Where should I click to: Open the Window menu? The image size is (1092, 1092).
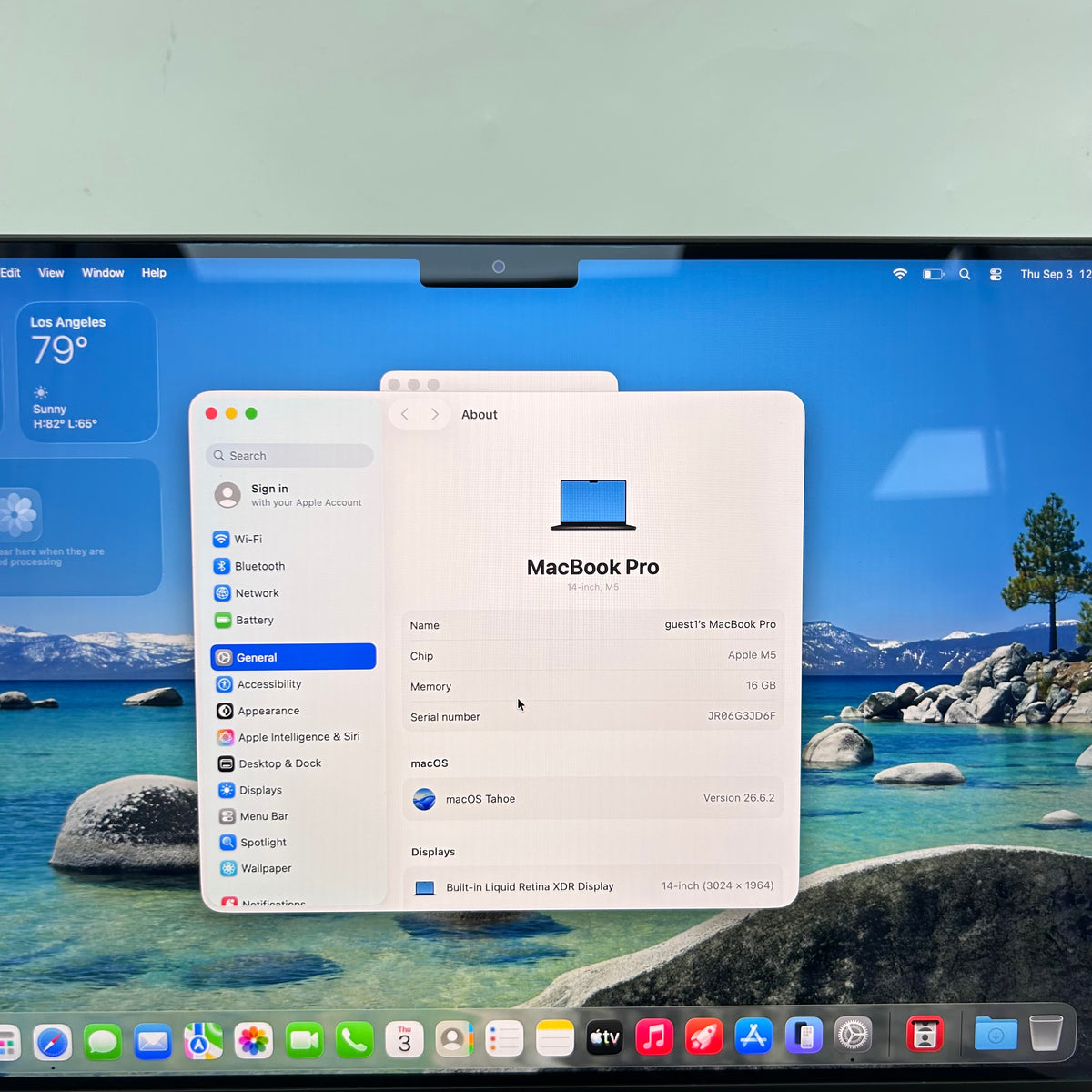tap(103, 273)
